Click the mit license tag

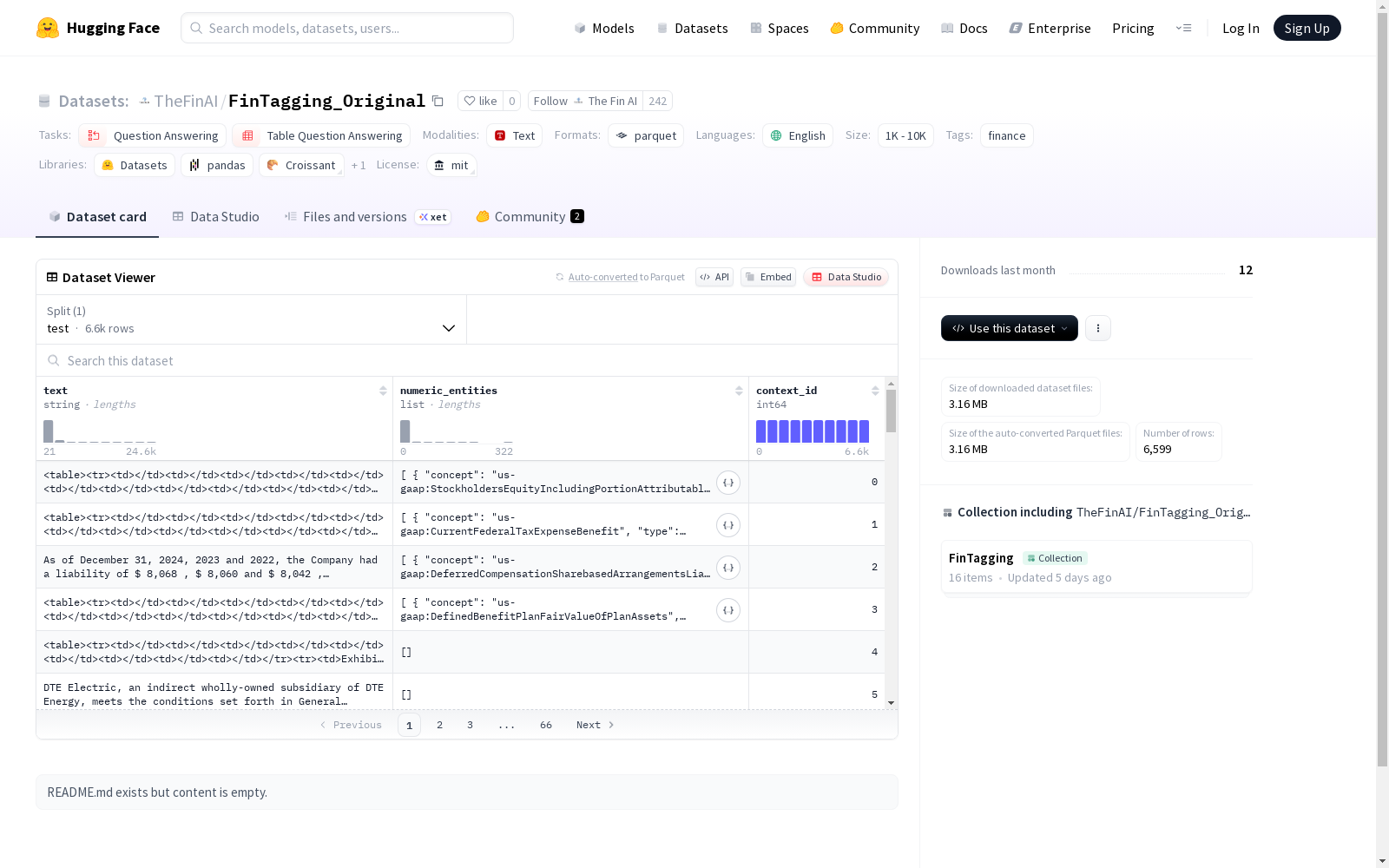[x=451, y=165]
